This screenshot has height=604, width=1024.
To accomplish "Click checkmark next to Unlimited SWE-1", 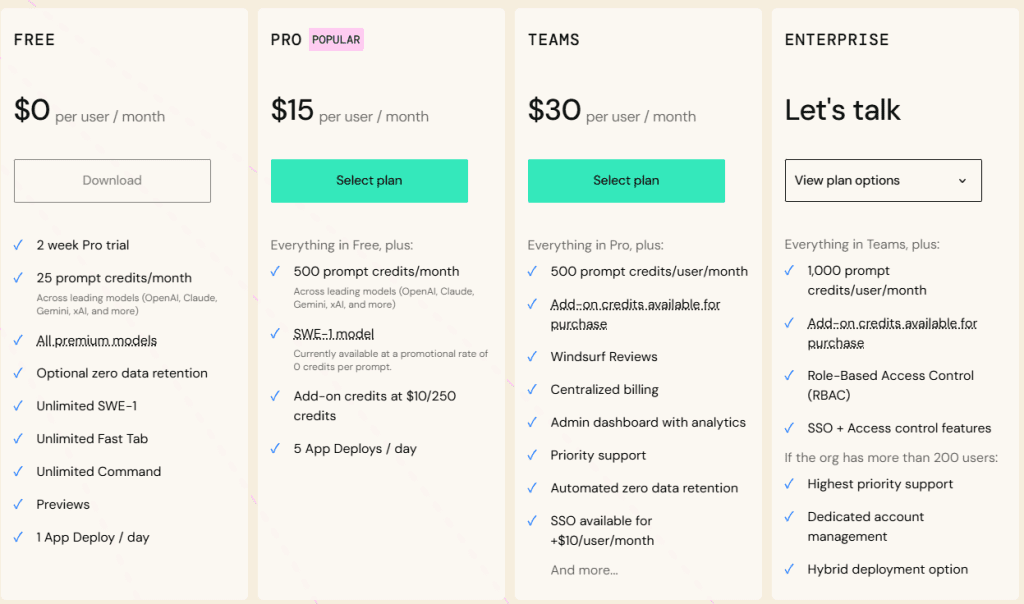I will tap(18, 406).
